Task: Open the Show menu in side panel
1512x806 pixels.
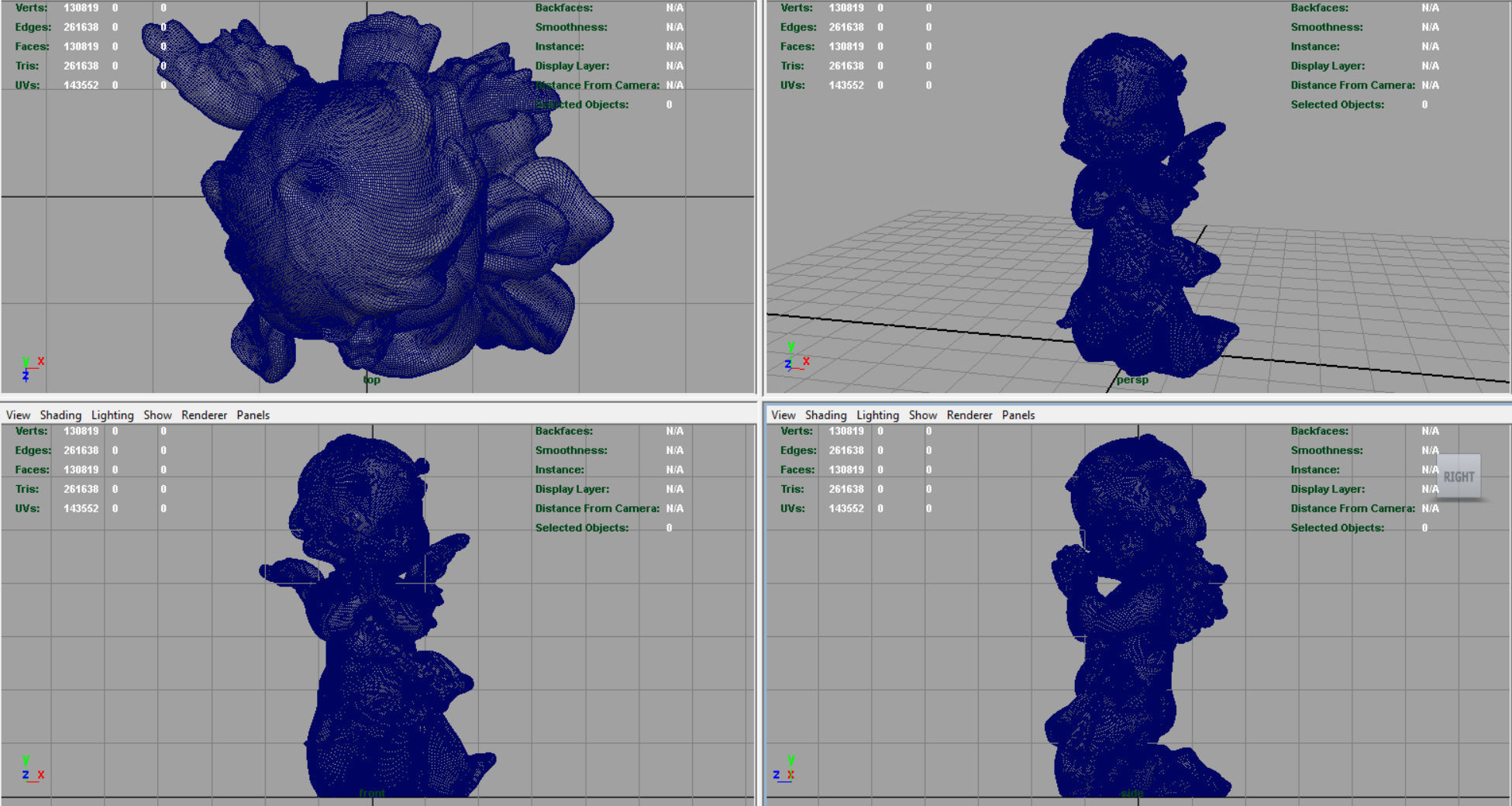Action: [x=922, y=415]
